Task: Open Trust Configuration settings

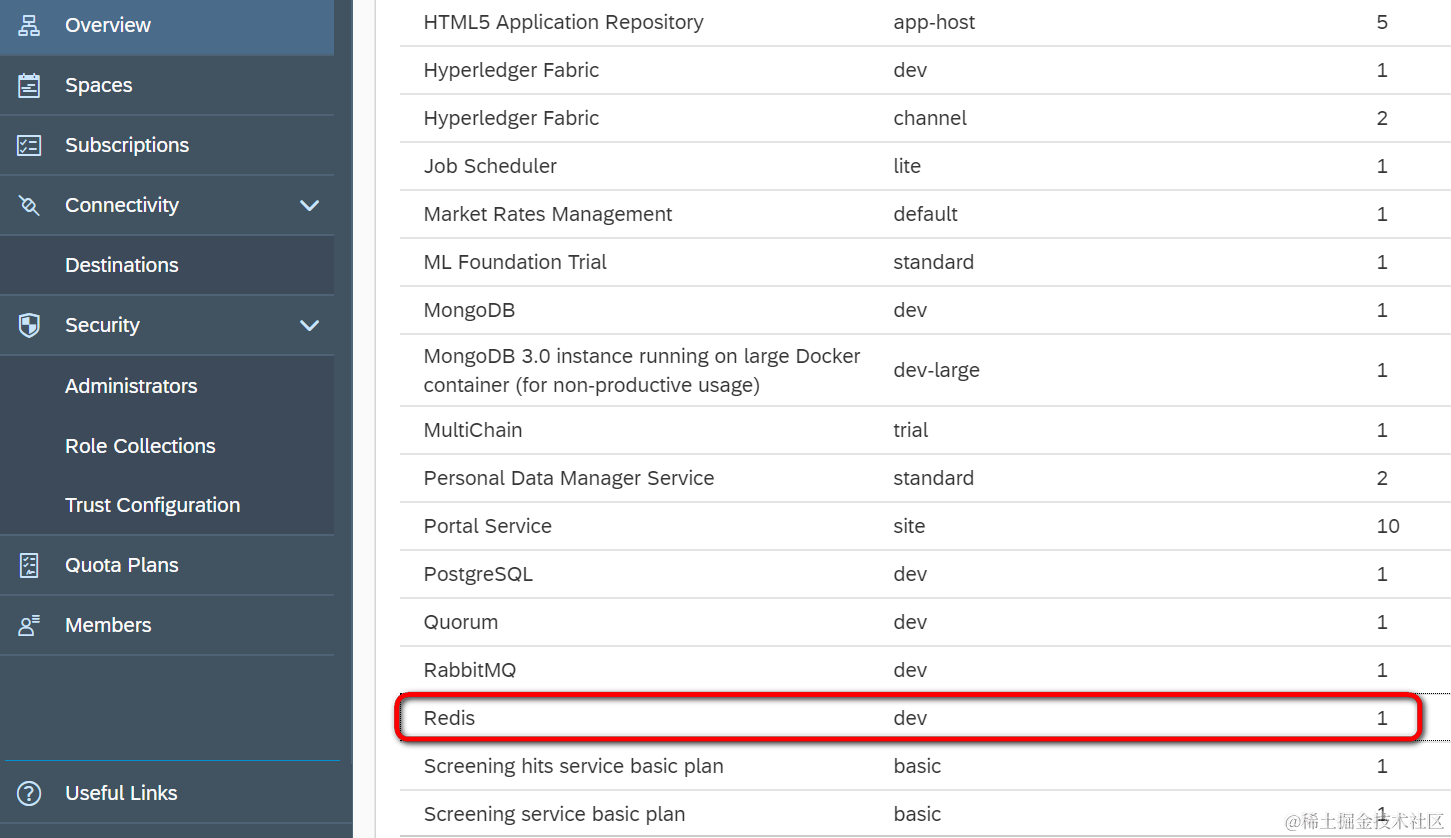Action: point(152,505)
